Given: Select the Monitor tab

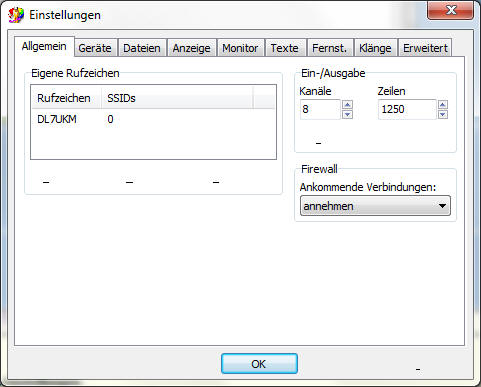Looking at the screenshot, I should tap(240, 48).
